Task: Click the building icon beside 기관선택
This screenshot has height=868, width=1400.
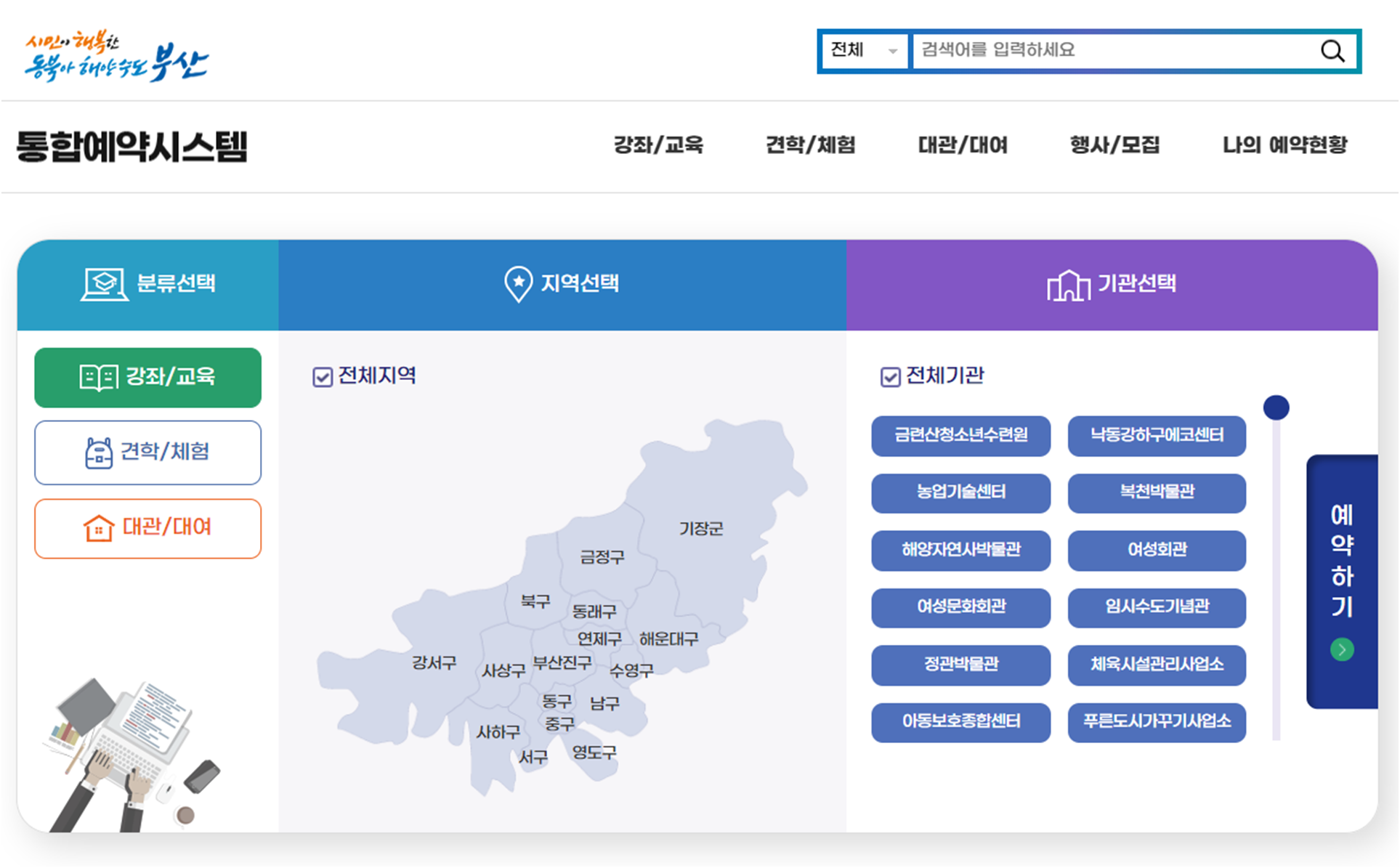Action: pos(1067,285)
